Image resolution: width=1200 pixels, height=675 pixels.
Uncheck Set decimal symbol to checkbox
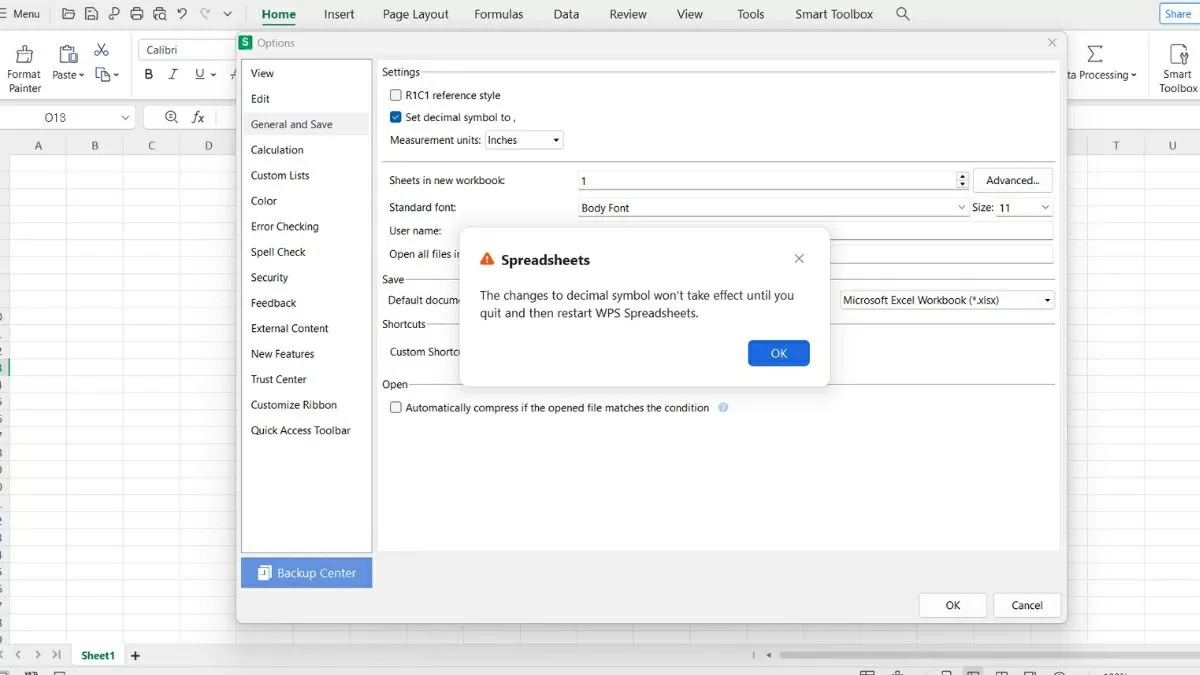[x=396, y=117]
